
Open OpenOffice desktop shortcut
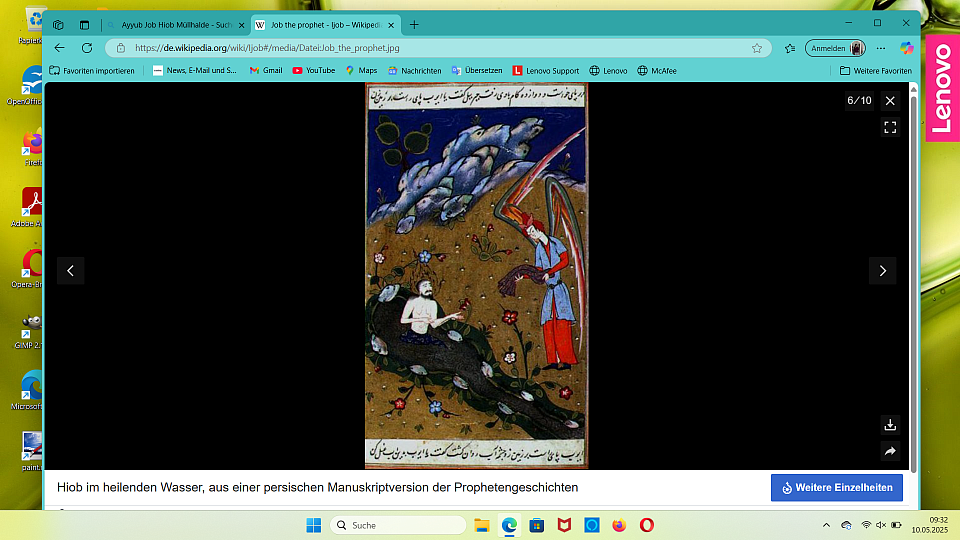[27, 87]
